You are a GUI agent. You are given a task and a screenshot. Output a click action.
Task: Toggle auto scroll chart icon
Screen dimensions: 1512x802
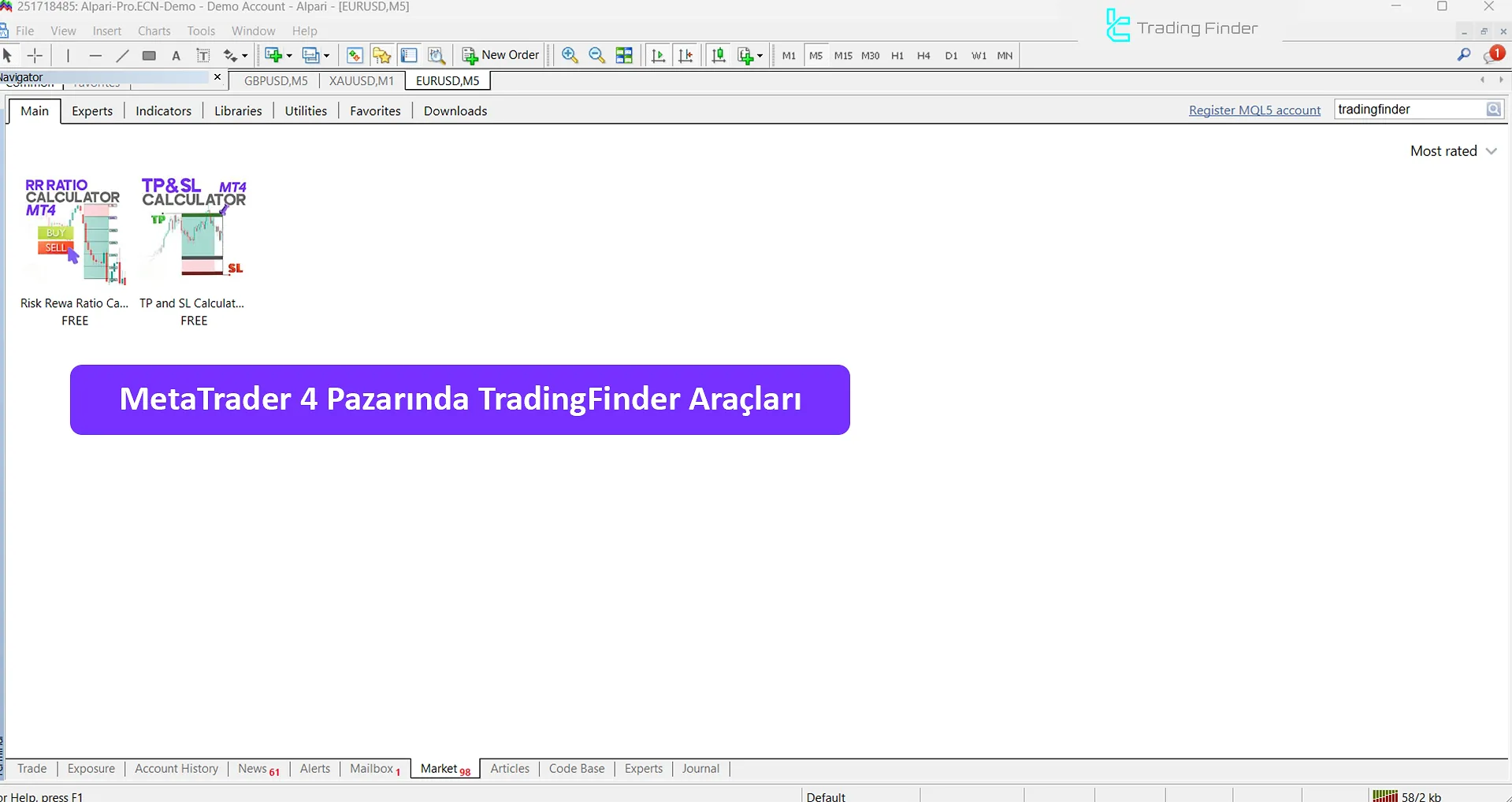(659, 55)
